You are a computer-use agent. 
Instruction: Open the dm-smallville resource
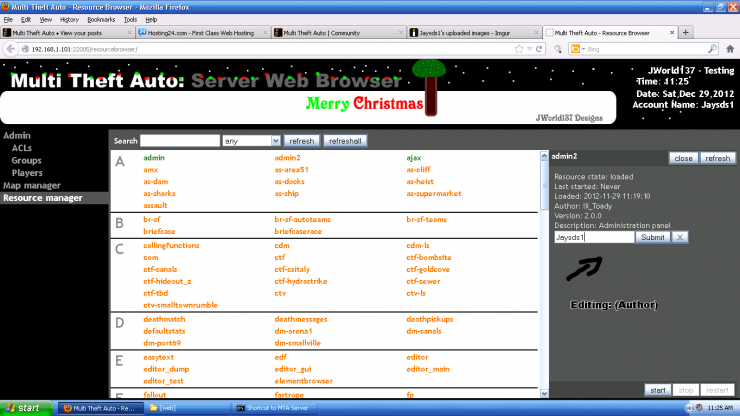tap(297, 343)
